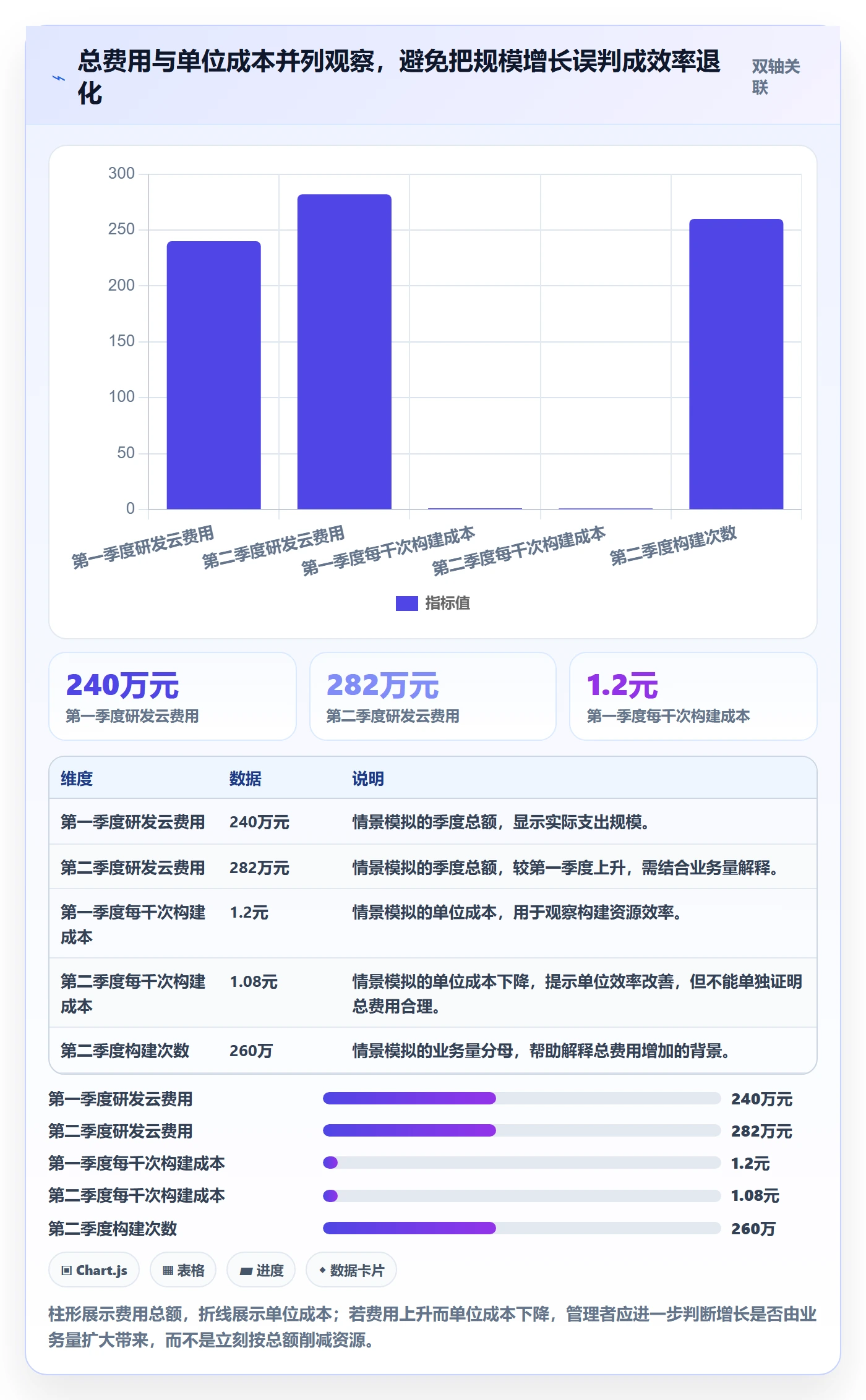The height and width of the screenshot is (1400, 866).
Task: Select the 第一季度研发云费用 bar in chart
Action: [x=213, y=375]
